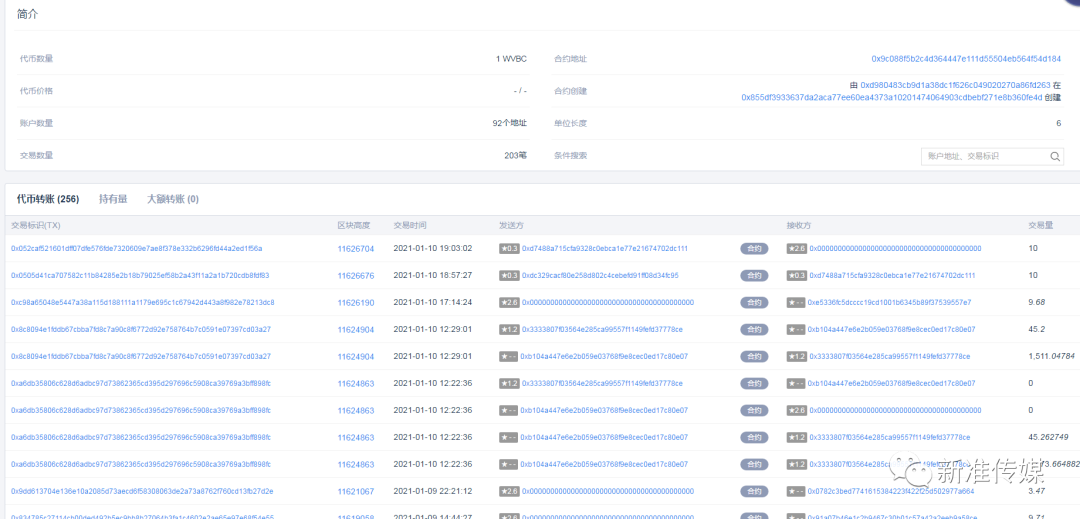Click the ★0.3 receiver badge in block 11626676 row
Screen dimensions: 1080x519
point(797,275)
